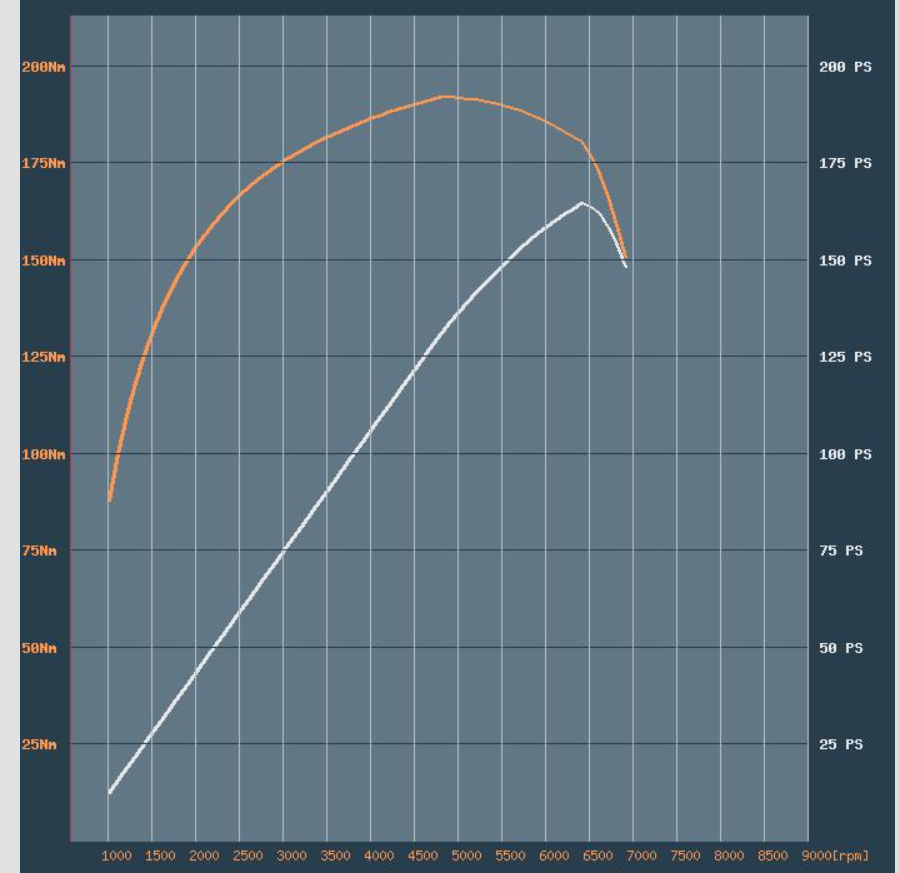
Task: Click the 100 PS power axis label
Action: pos(845,455)
